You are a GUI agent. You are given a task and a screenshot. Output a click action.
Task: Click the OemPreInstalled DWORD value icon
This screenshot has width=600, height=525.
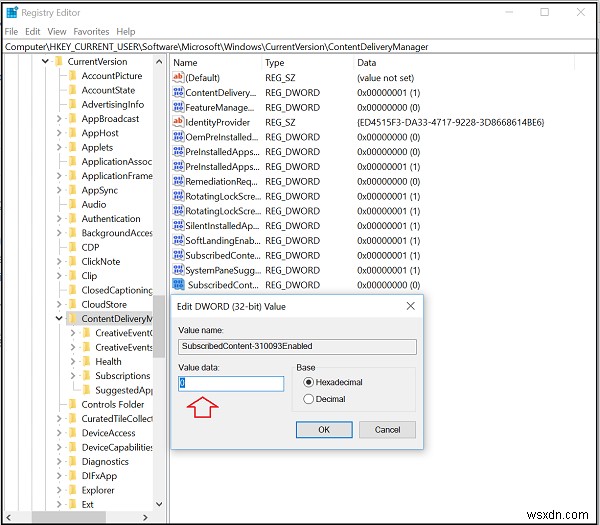[178, 137]
